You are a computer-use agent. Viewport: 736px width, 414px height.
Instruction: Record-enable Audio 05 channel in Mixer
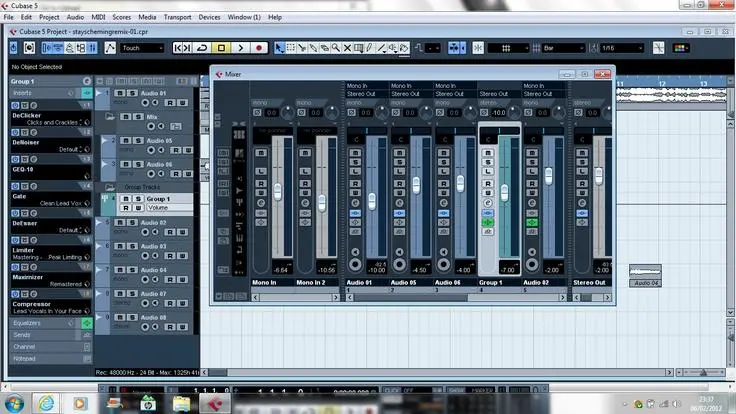(399, 263)
